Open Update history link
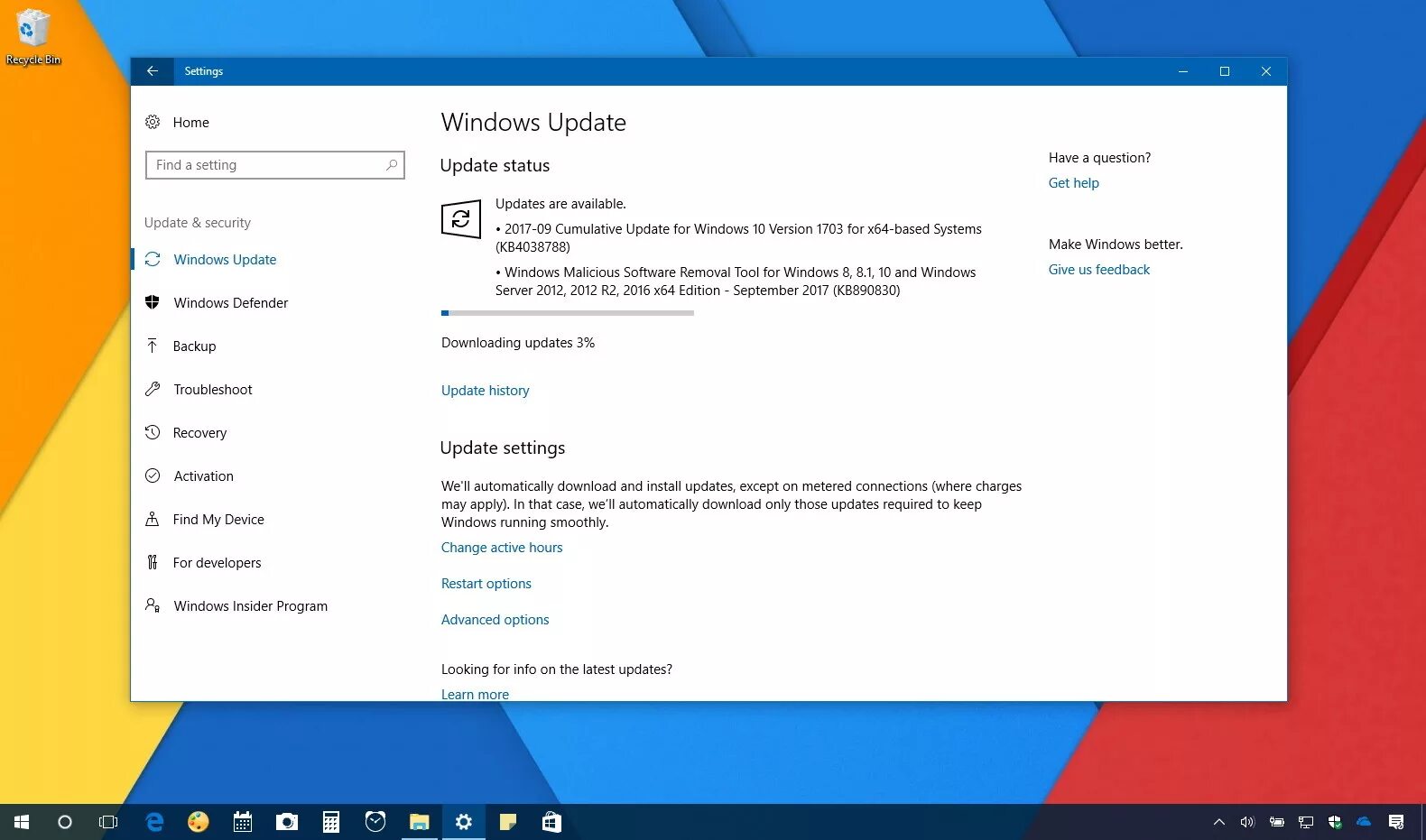 pos(485,391)
